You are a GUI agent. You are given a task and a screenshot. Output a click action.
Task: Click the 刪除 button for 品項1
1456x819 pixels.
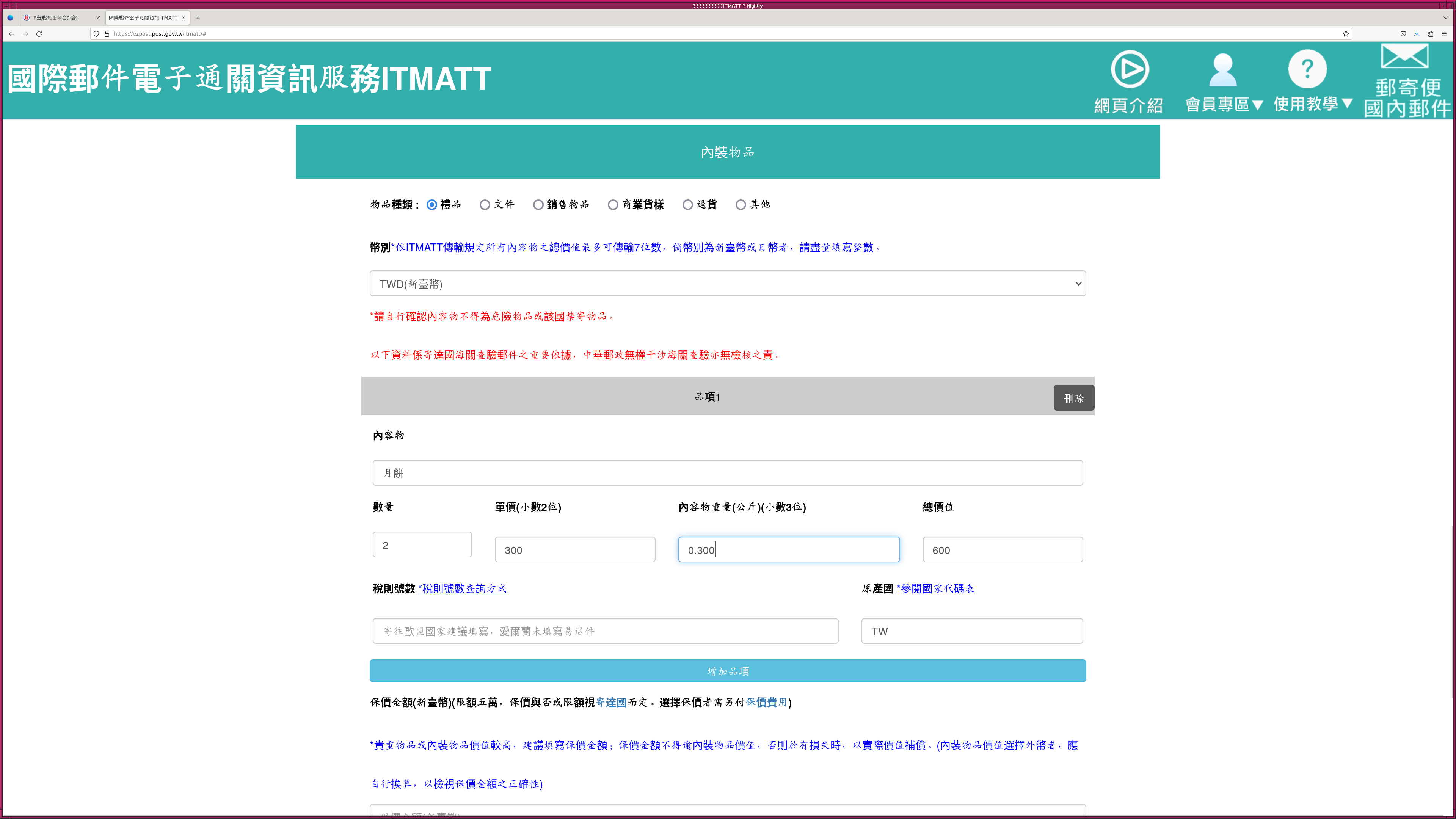click(1073, 399)
